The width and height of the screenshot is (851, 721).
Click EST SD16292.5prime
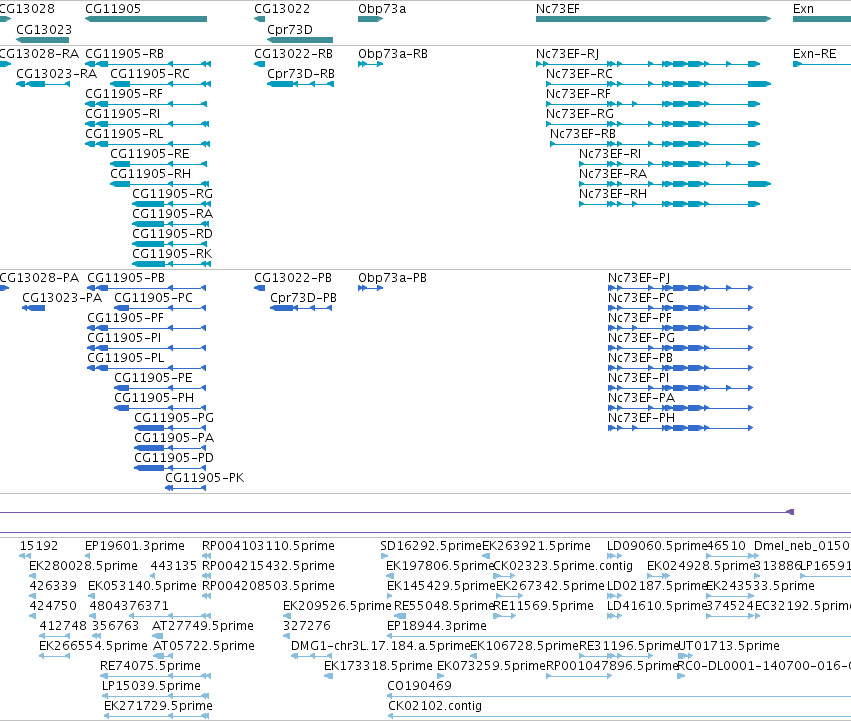point(383,556)
